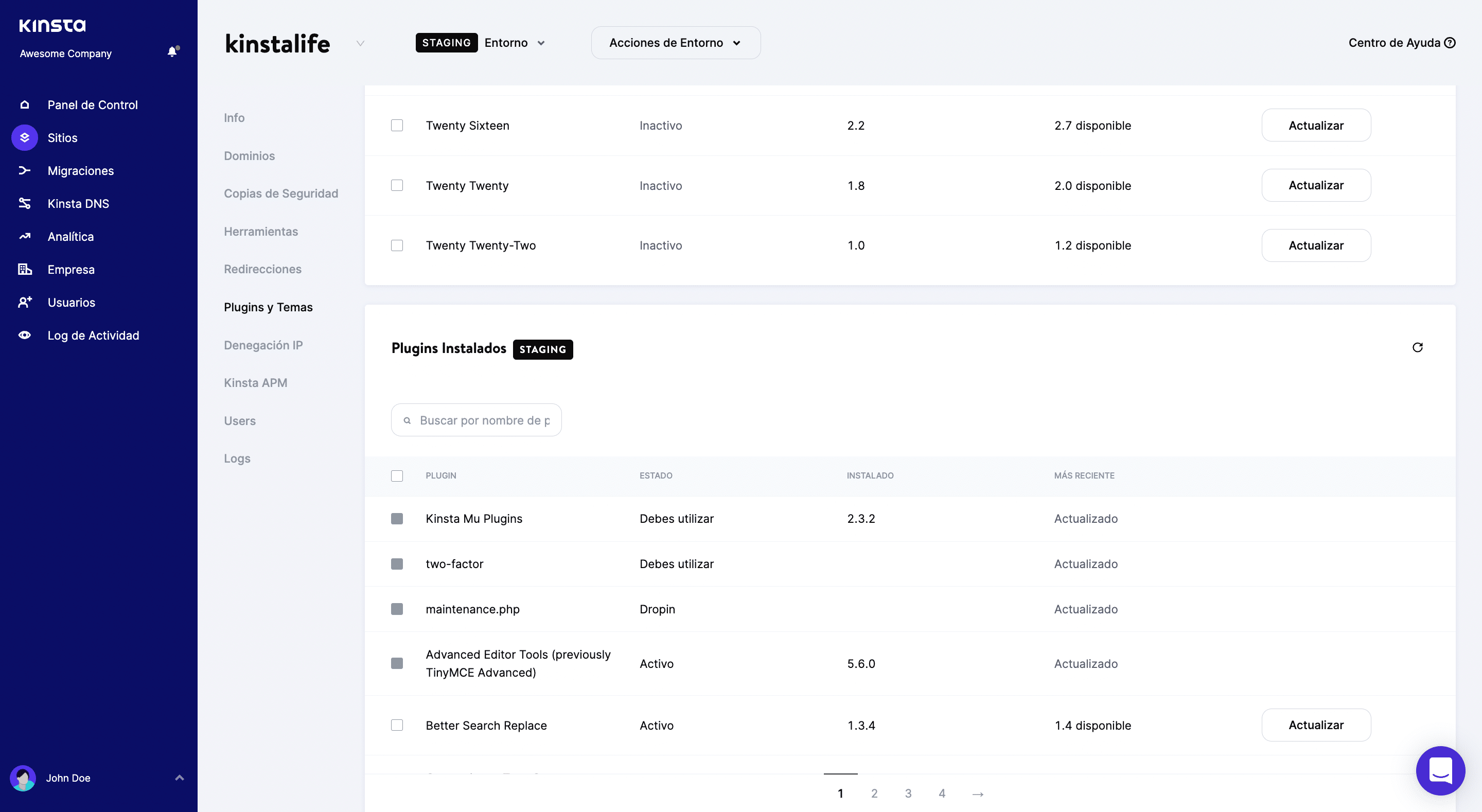Check the Twenty Sixteen theme checkbox
The image size is (1482, 812).
tap(397, 126)
